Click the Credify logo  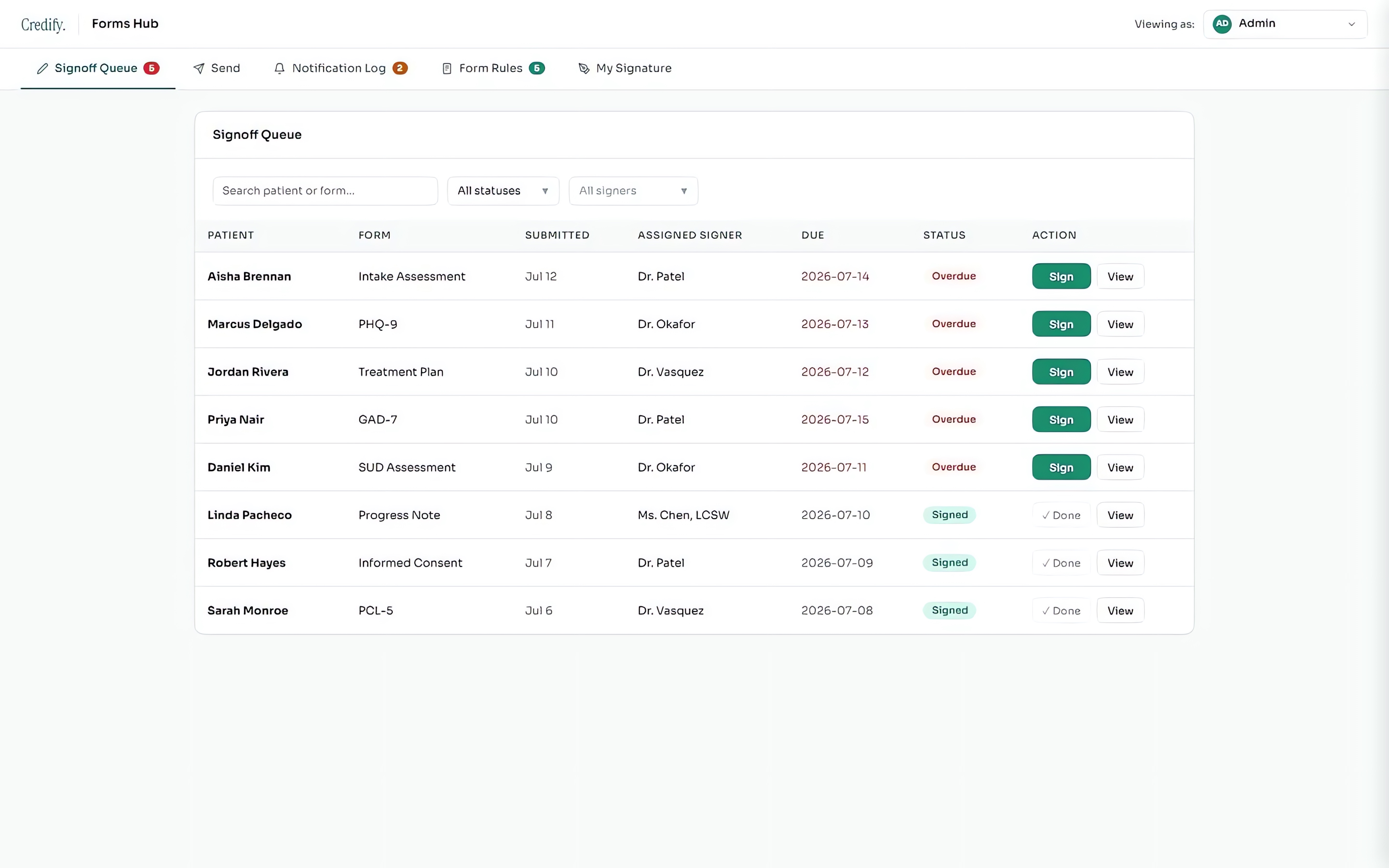(x=43, y=24)
